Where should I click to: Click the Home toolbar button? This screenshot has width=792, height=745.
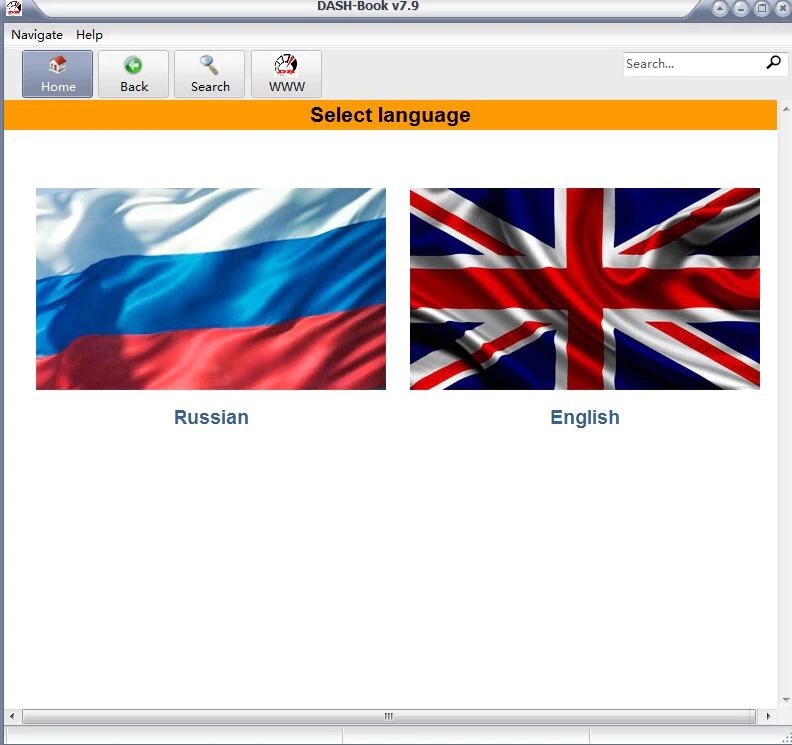pyautogui.click(x=58, y=74)
